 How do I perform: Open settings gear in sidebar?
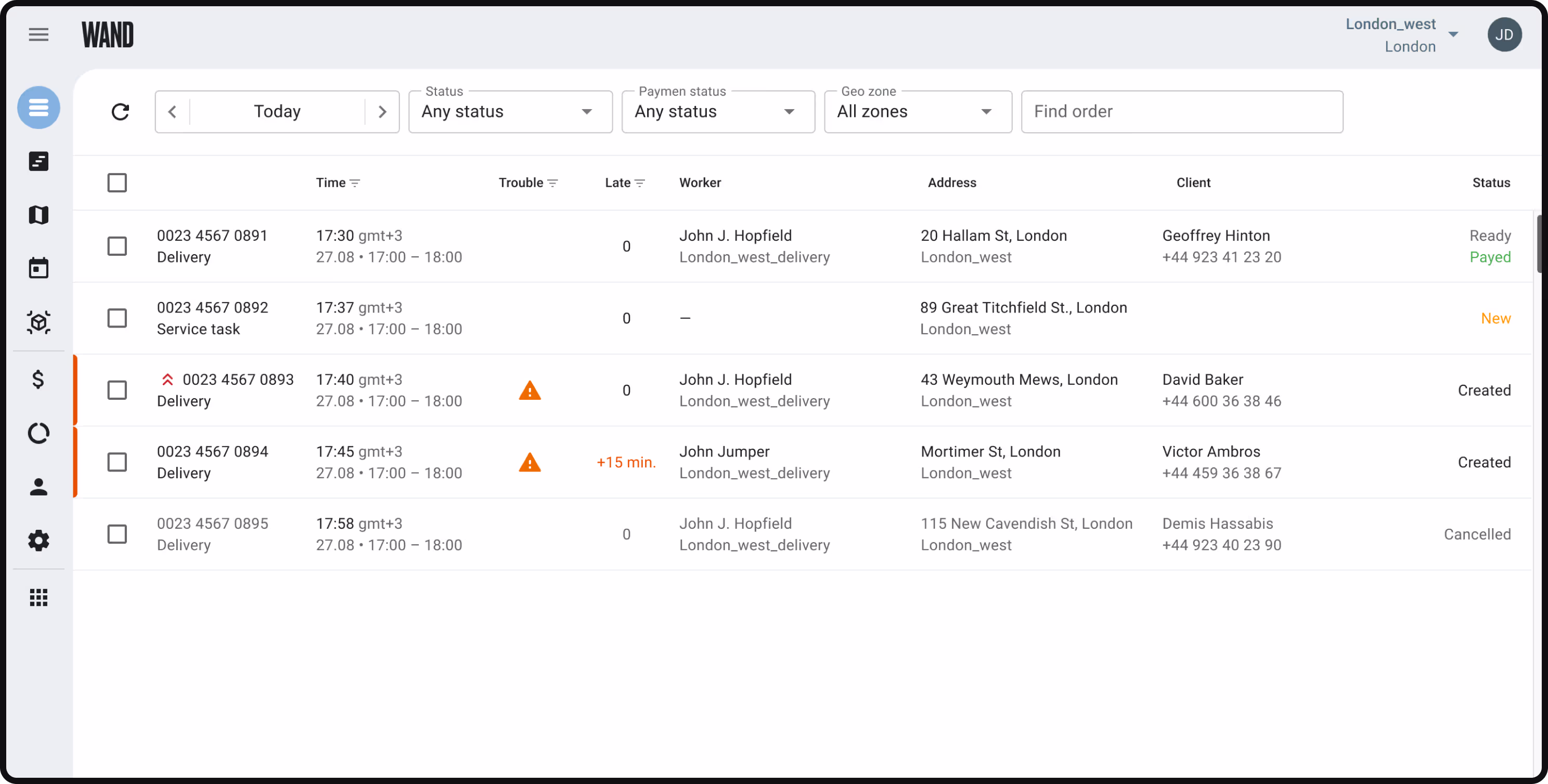point(38,540)
